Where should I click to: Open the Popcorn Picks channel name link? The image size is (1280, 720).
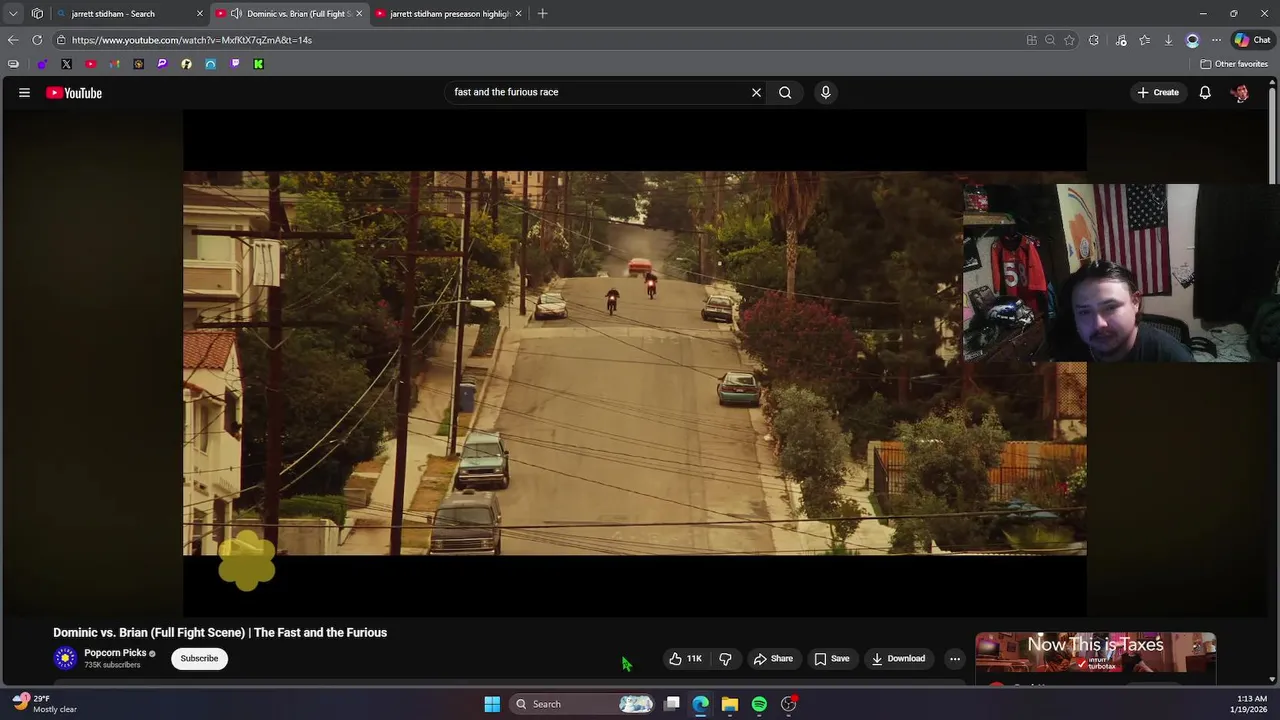coord(115,652)
